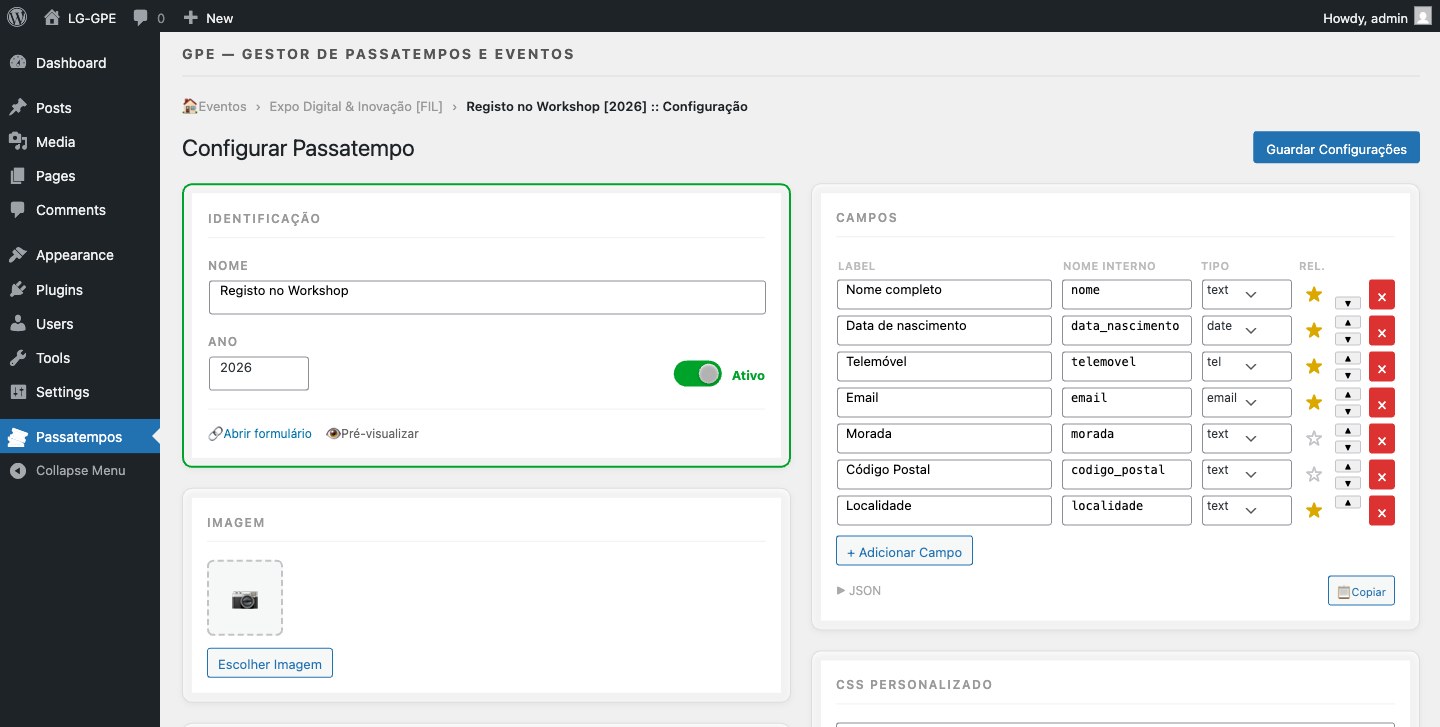
Task: Click + New in the admin bar
Action: click(208, 17)
